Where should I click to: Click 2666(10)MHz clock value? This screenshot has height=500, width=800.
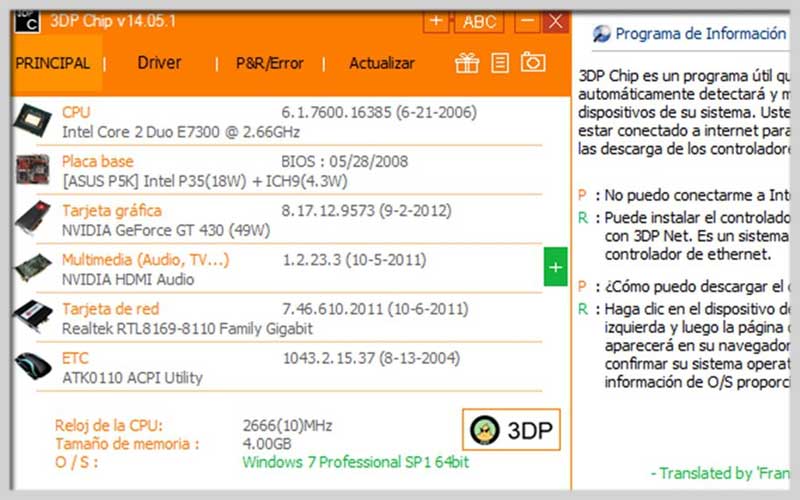[287, 426]
